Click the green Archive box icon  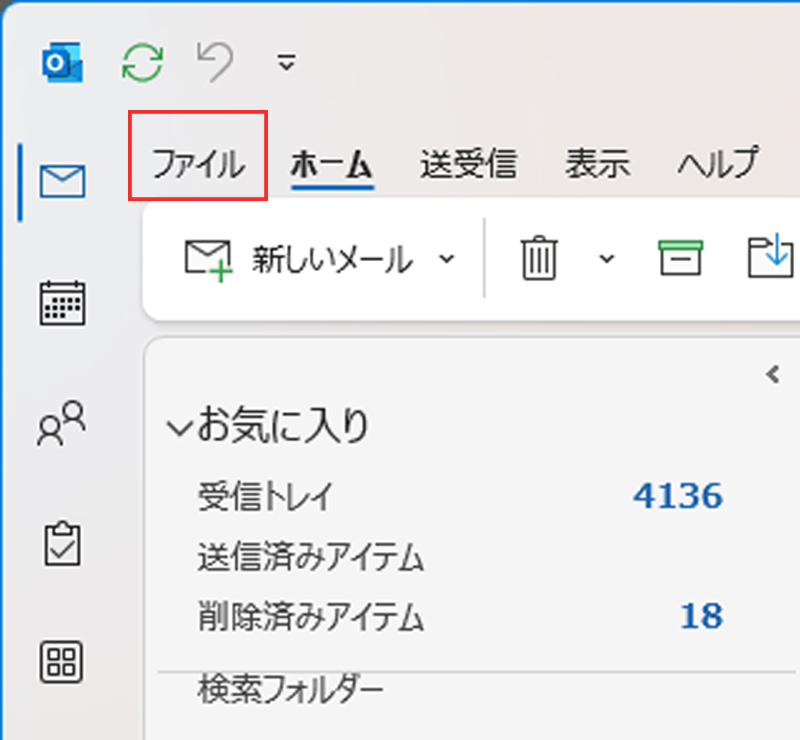click(680, 258)
